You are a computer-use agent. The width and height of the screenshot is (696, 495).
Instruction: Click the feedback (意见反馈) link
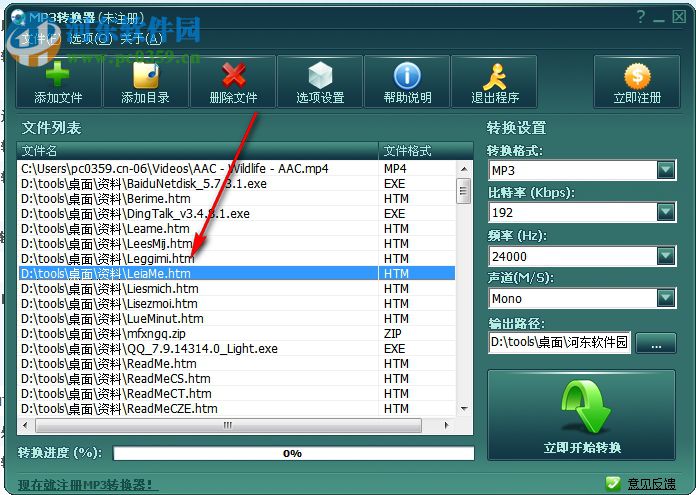click(x=652, y=483)
